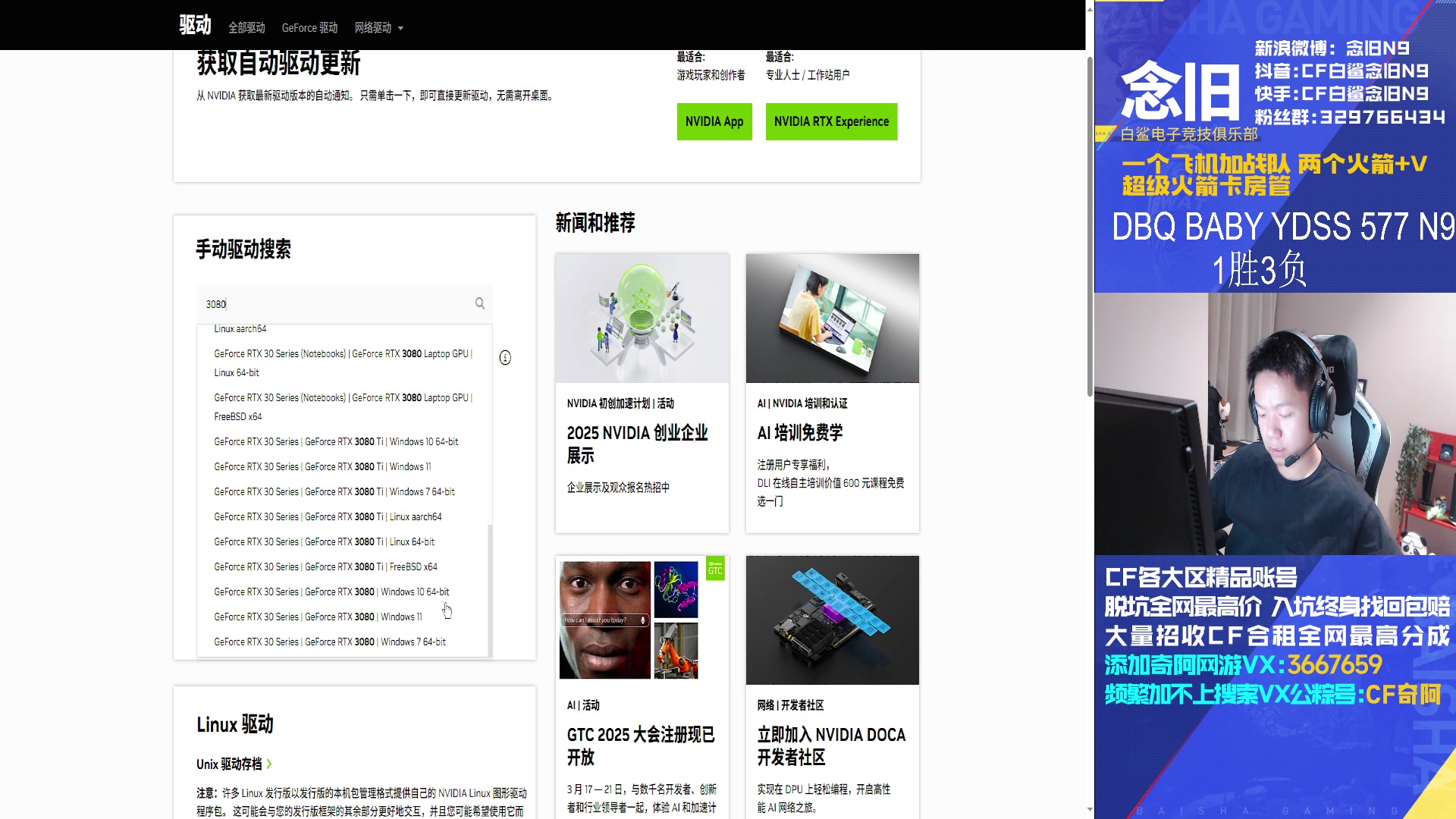1456x819 pixels.
Task: Open 立即加入 NVIDIA DOCA 开发者社区 article
Action: point(831,746)
